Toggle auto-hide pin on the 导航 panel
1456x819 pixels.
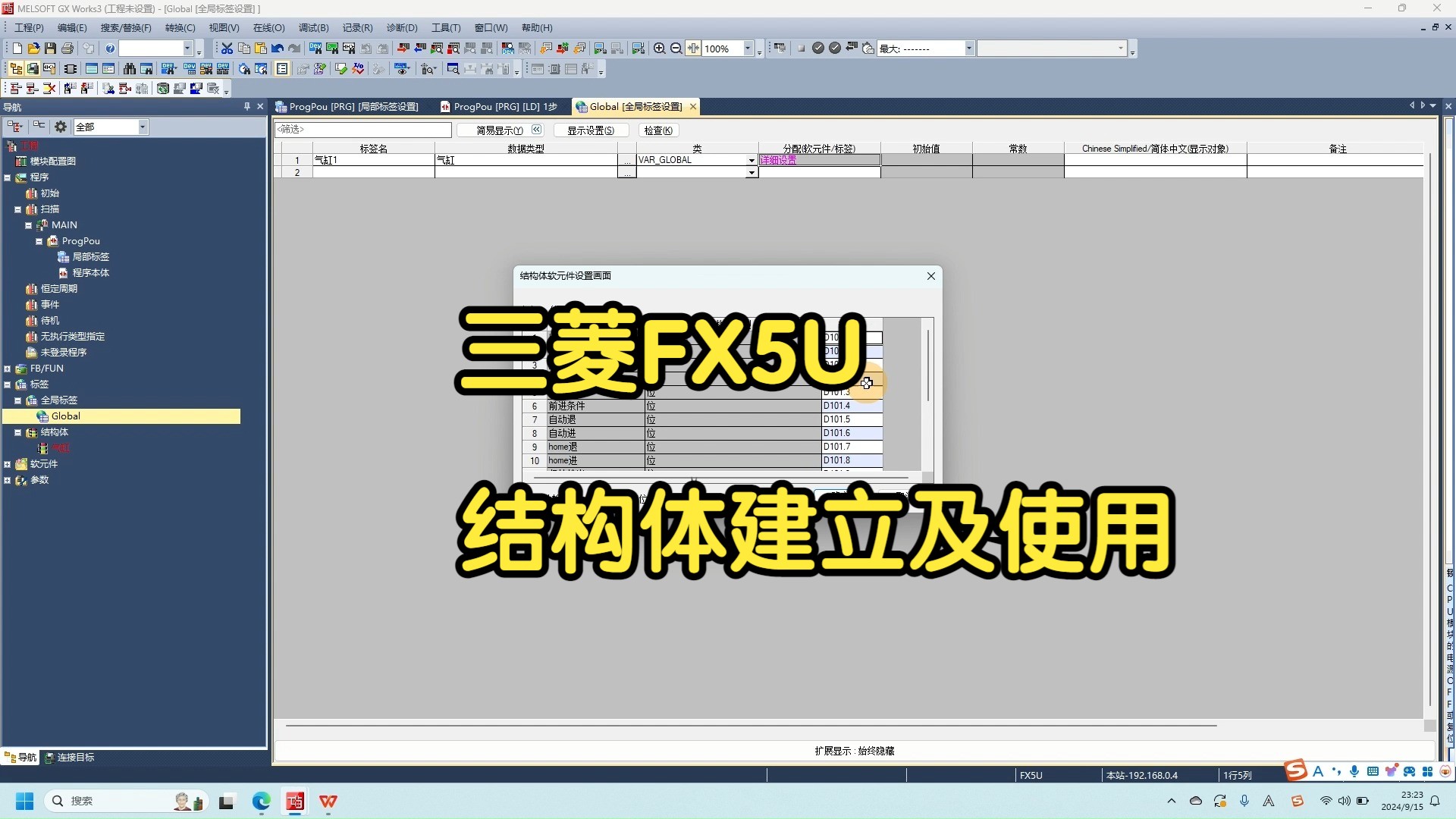(x=246, y=106)
